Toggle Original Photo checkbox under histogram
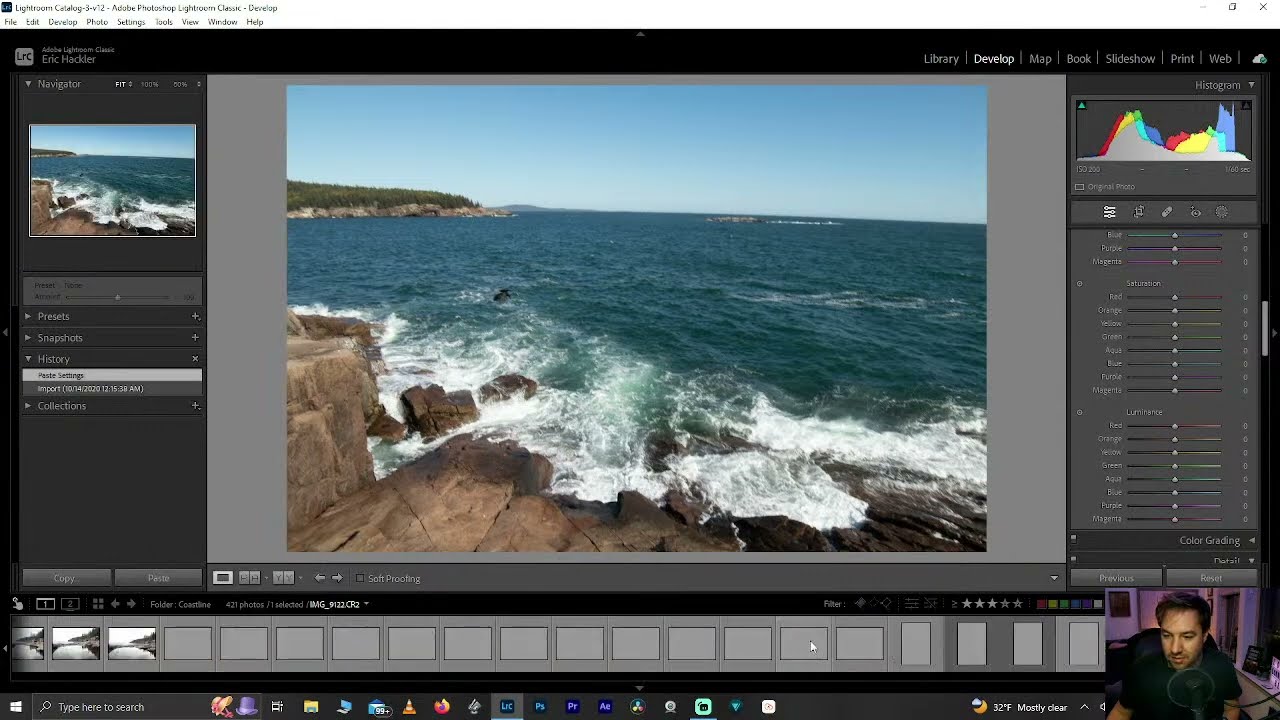The width and height of the screenshot is (1280, 720). point(1080,187)
